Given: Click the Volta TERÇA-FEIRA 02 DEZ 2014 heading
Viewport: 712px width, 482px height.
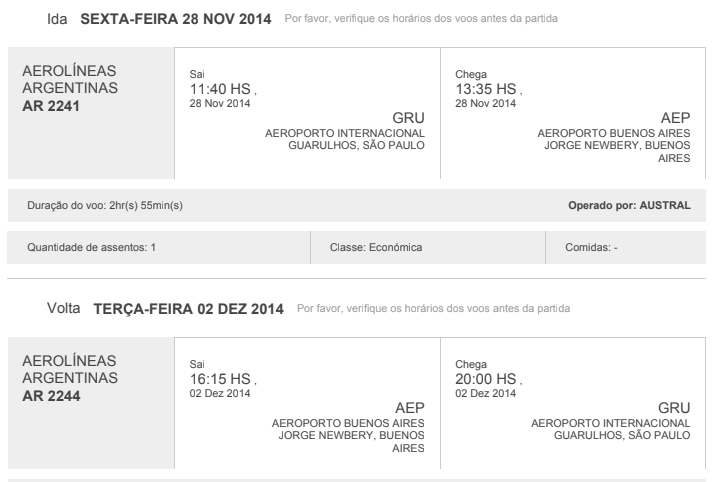Looking at the screenshot, I should pyautogui.click(x=165, y=307).
